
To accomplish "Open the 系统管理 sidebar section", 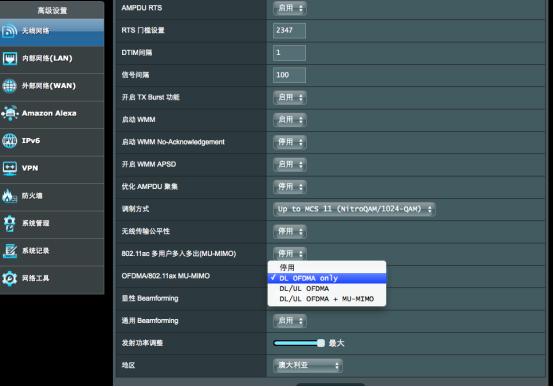I will (52, 223).
